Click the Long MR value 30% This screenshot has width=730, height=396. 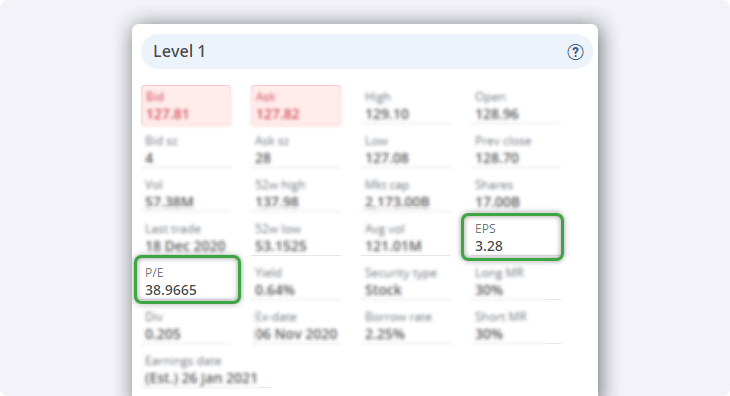489,290
